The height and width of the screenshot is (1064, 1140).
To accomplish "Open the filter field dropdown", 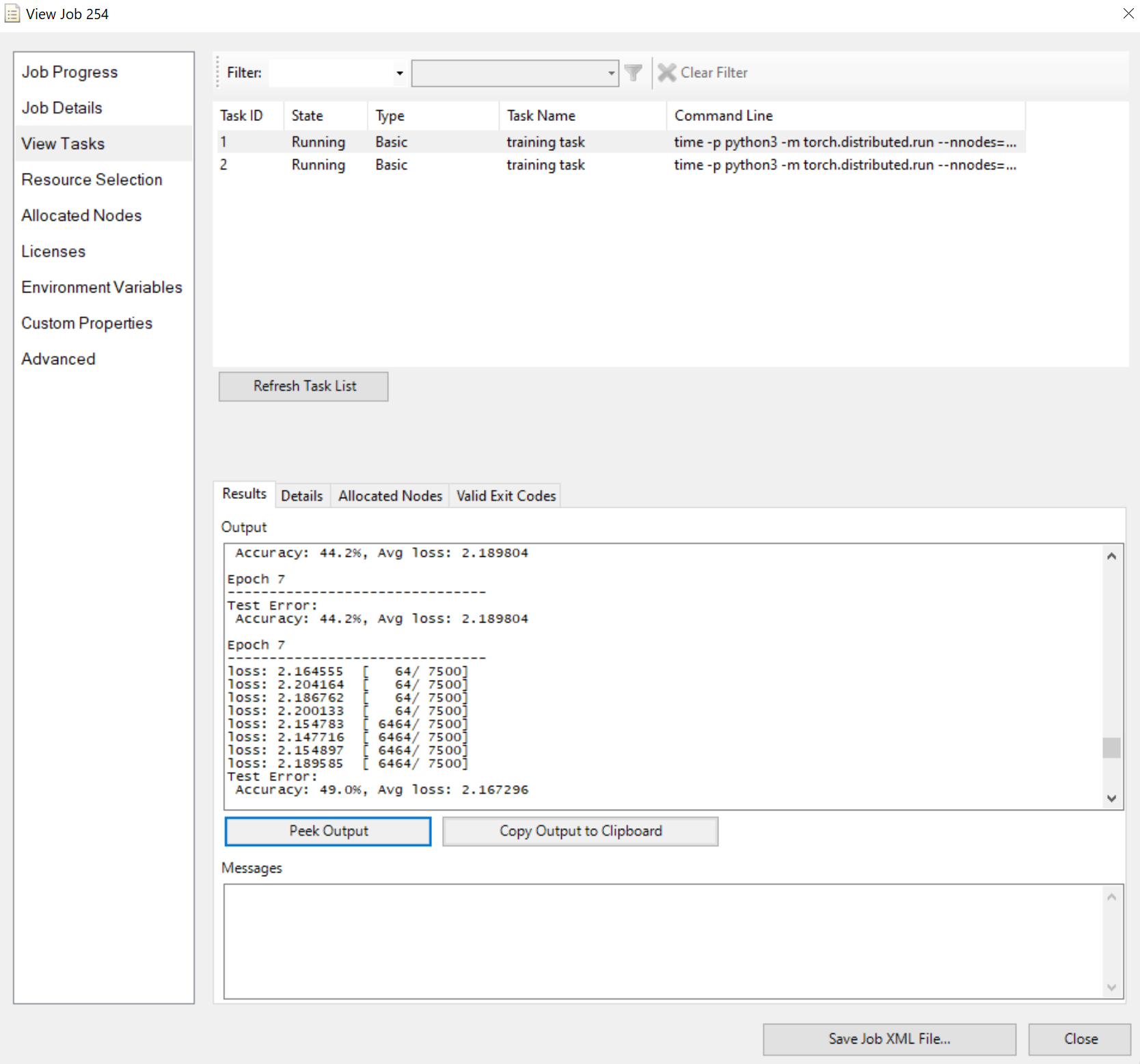I will pos(398,73).
